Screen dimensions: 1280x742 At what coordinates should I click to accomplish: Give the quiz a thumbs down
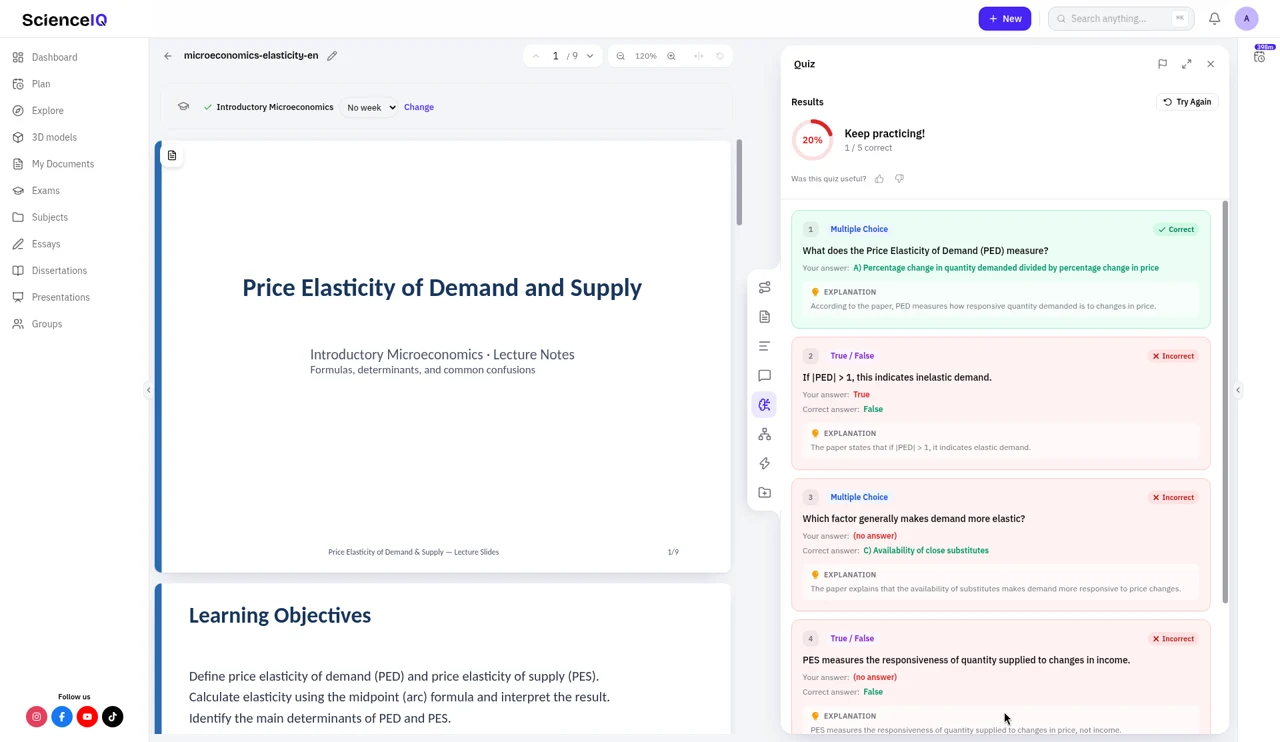[x=899, y=179]
